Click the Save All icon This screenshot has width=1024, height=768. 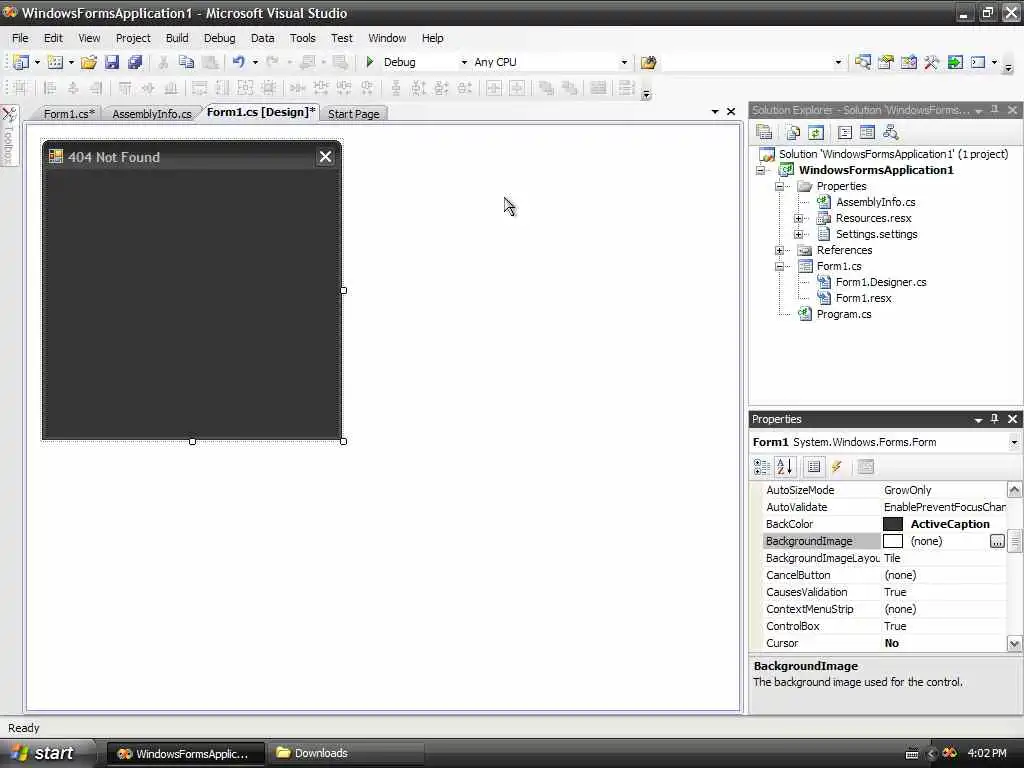[x=135, y=62]
